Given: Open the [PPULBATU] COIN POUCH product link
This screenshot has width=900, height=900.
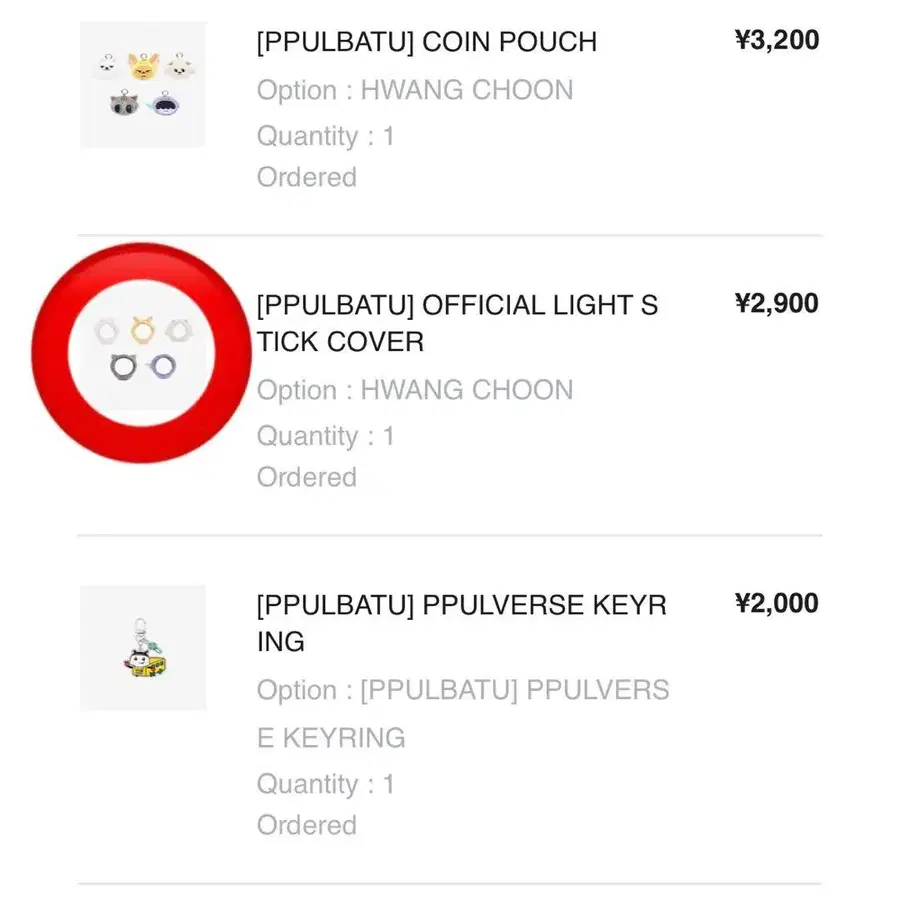Looking at the screenshot, I should 425,42.
